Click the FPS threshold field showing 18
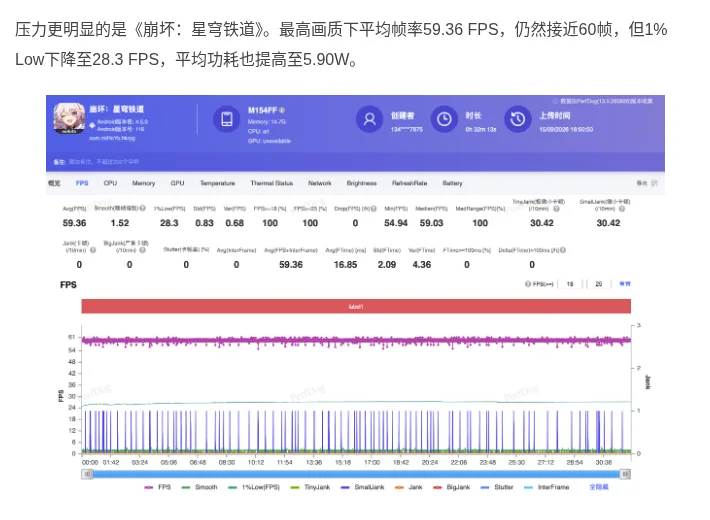Viewport: 710px width, 520px height. pos(570,284)
